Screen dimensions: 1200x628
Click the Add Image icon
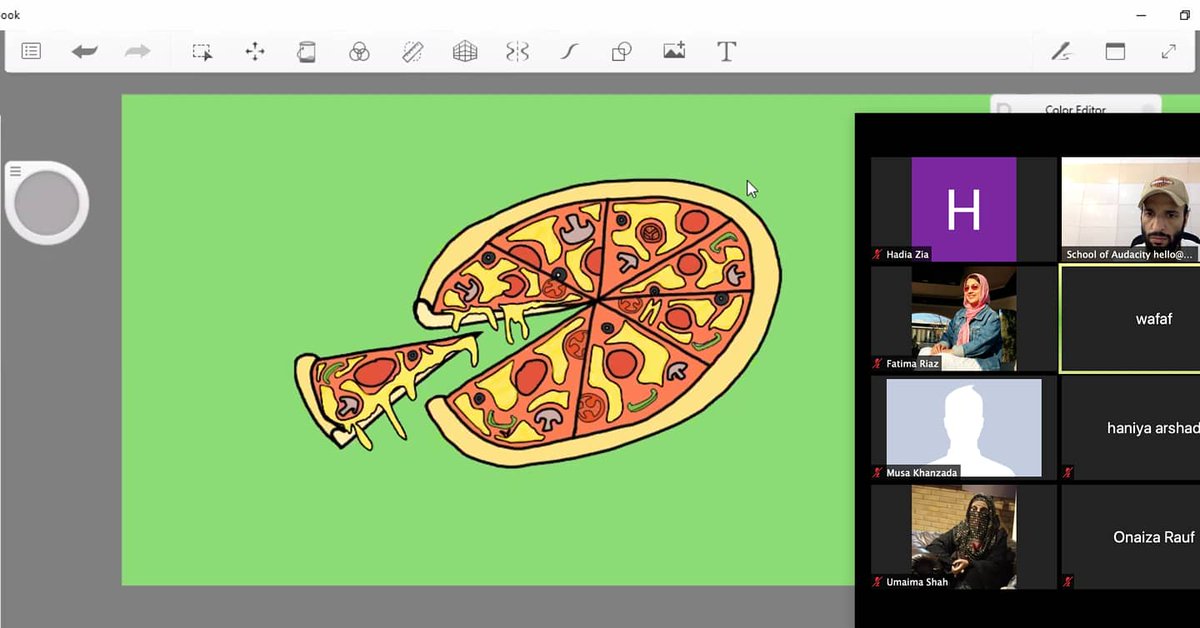pyautogui.click(x=674, y=51)
